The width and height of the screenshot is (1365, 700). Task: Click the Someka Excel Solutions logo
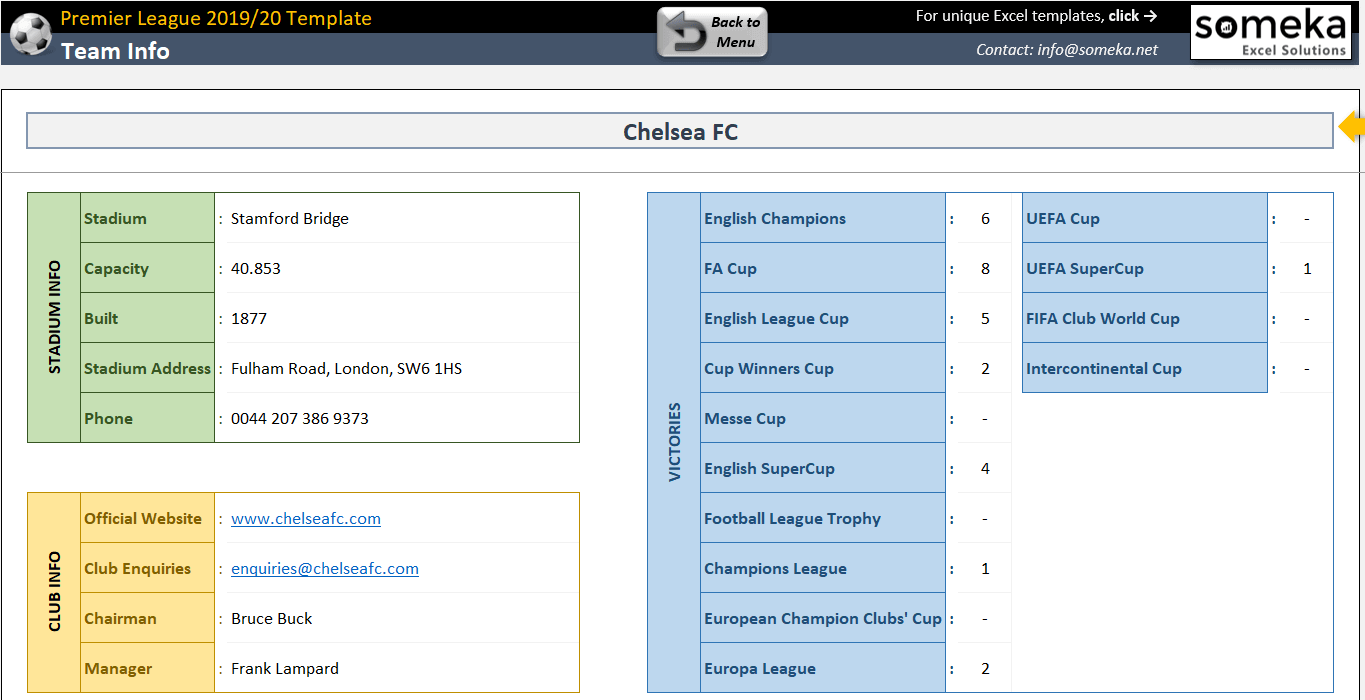pyautogui.click(x=1270, y=32)
